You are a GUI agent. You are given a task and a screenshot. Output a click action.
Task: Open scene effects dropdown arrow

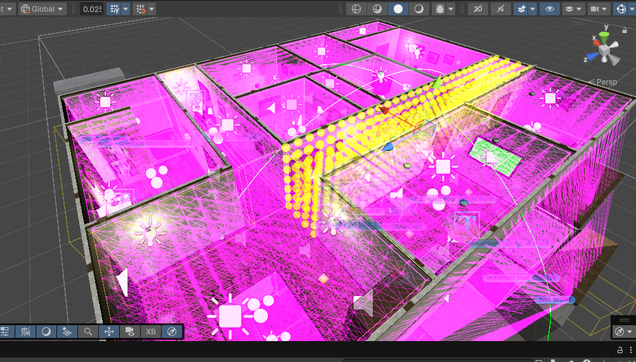533,9
